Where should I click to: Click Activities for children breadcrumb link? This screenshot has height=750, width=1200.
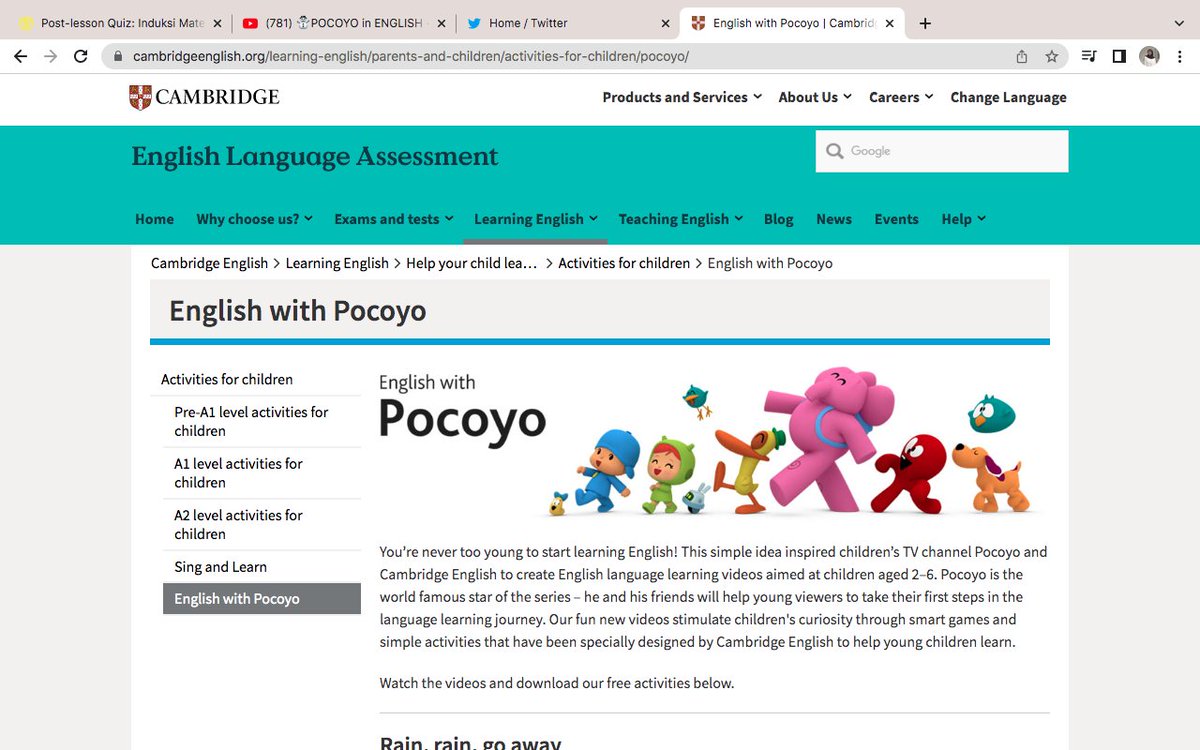(624, 263)
